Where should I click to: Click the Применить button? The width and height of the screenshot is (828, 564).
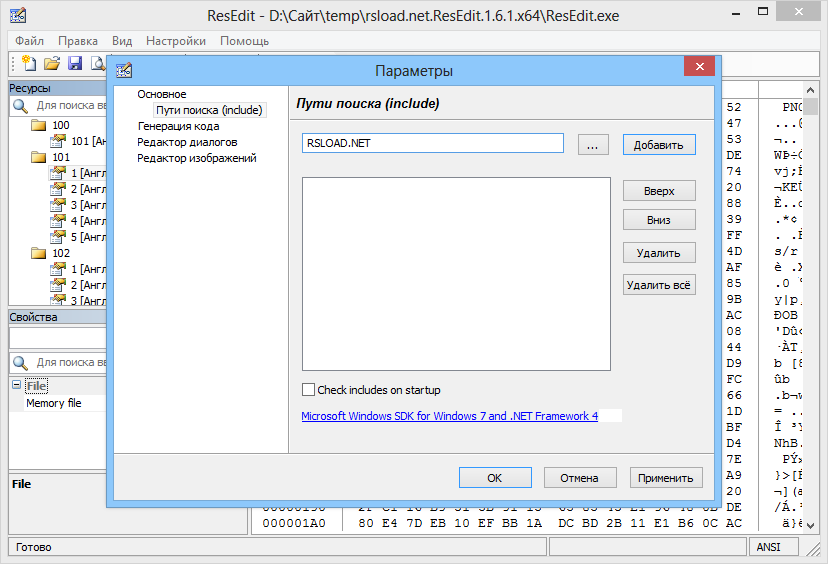point(666,477)
